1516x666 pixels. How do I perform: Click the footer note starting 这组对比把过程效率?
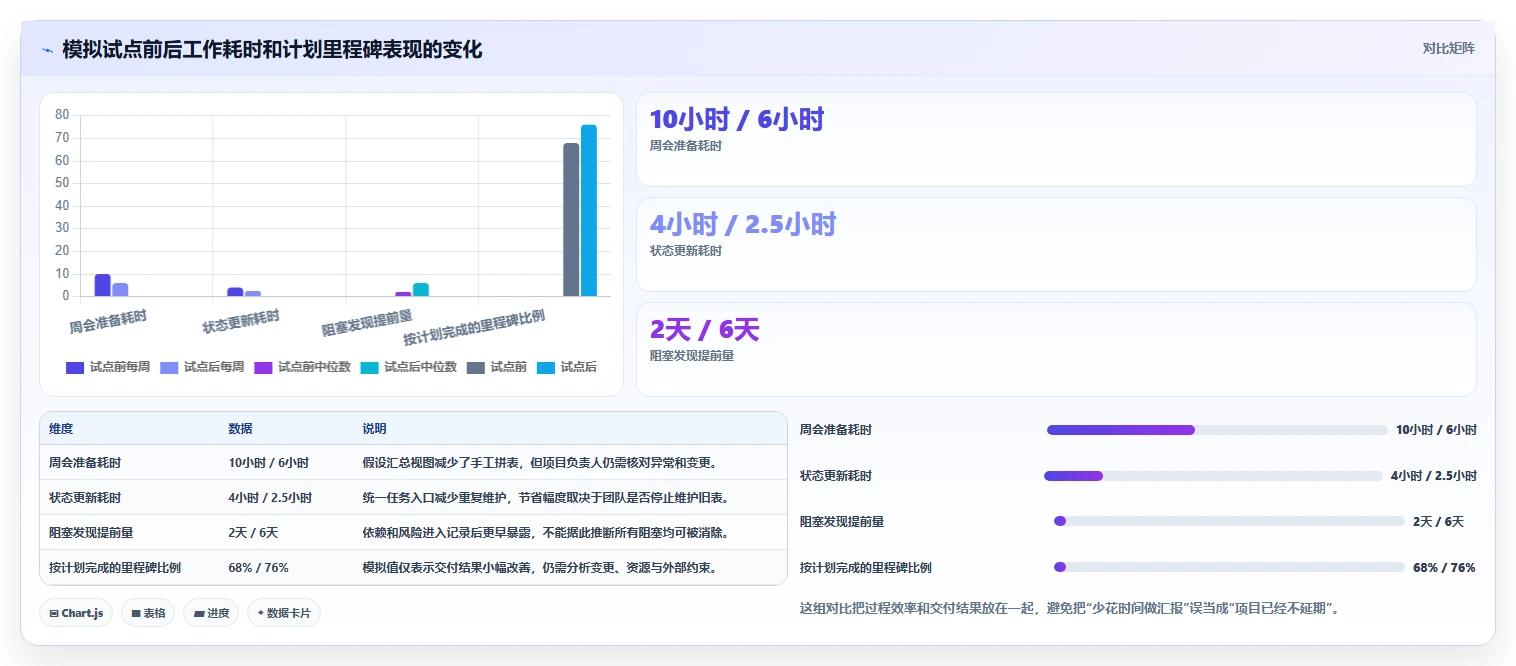[x=1069, y=607]
